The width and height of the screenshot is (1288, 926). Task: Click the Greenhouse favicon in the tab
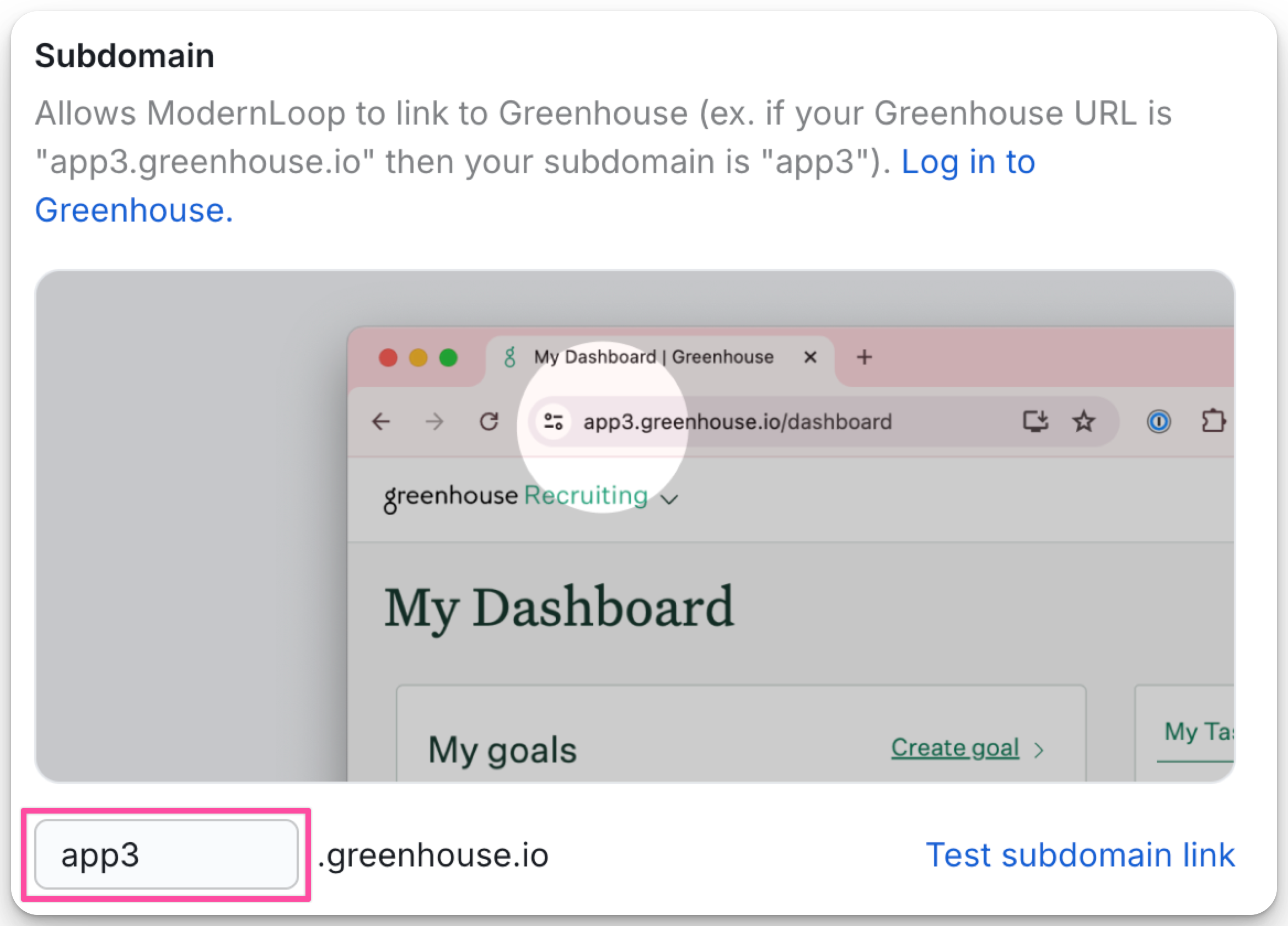[510, 357]
